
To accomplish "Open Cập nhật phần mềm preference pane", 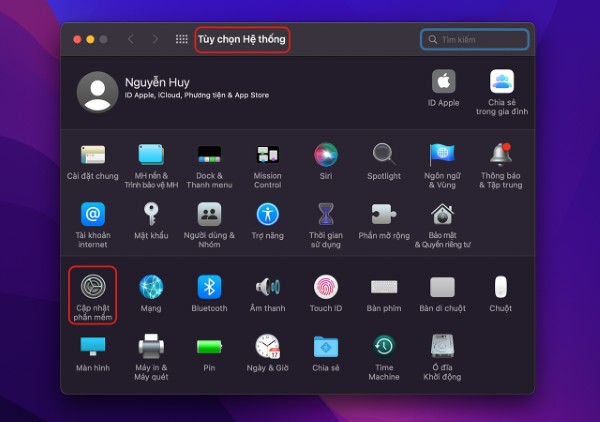I will (93, 289).
